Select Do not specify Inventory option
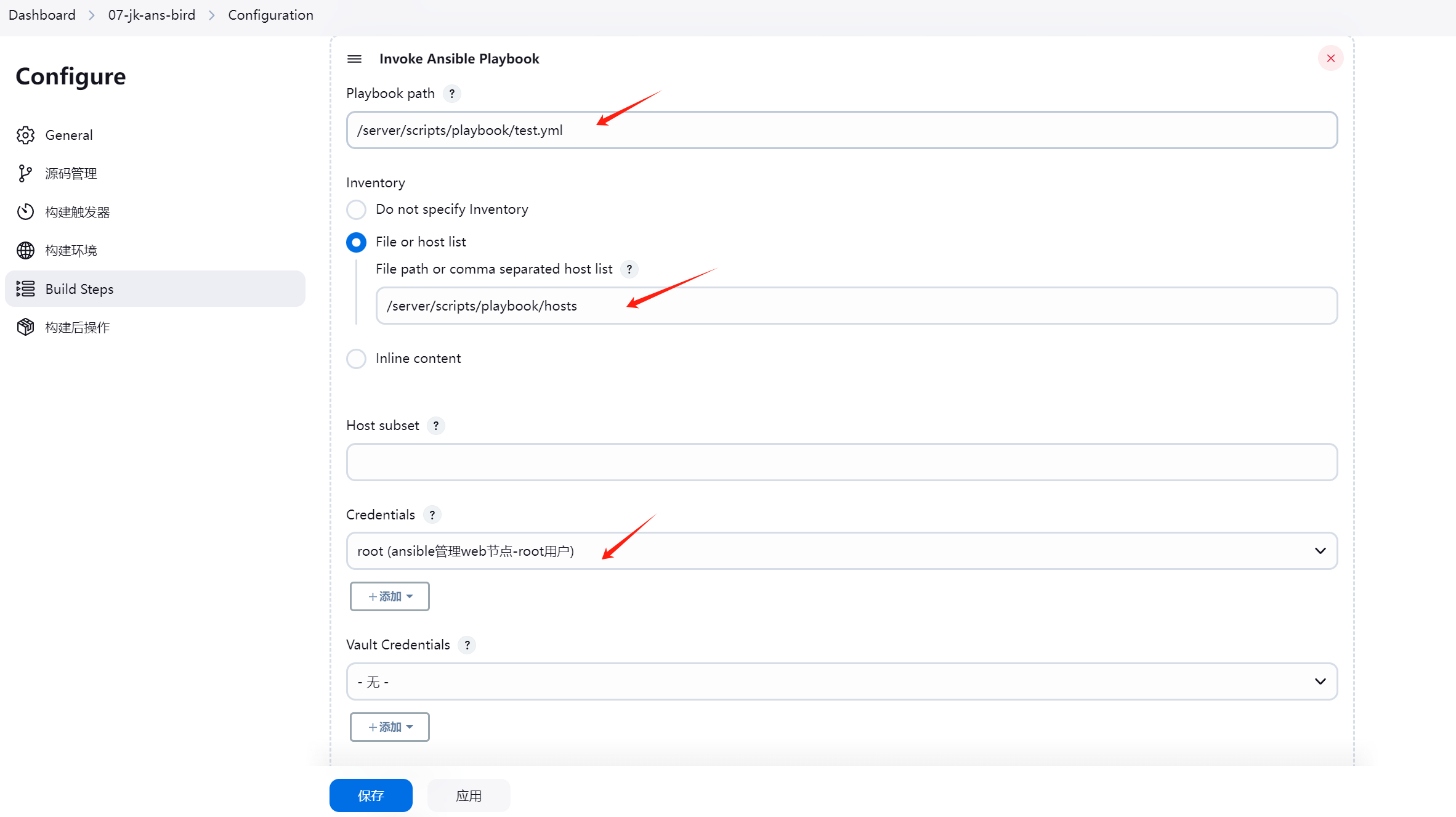The image size is (1456, 817). tap(356, 209)
